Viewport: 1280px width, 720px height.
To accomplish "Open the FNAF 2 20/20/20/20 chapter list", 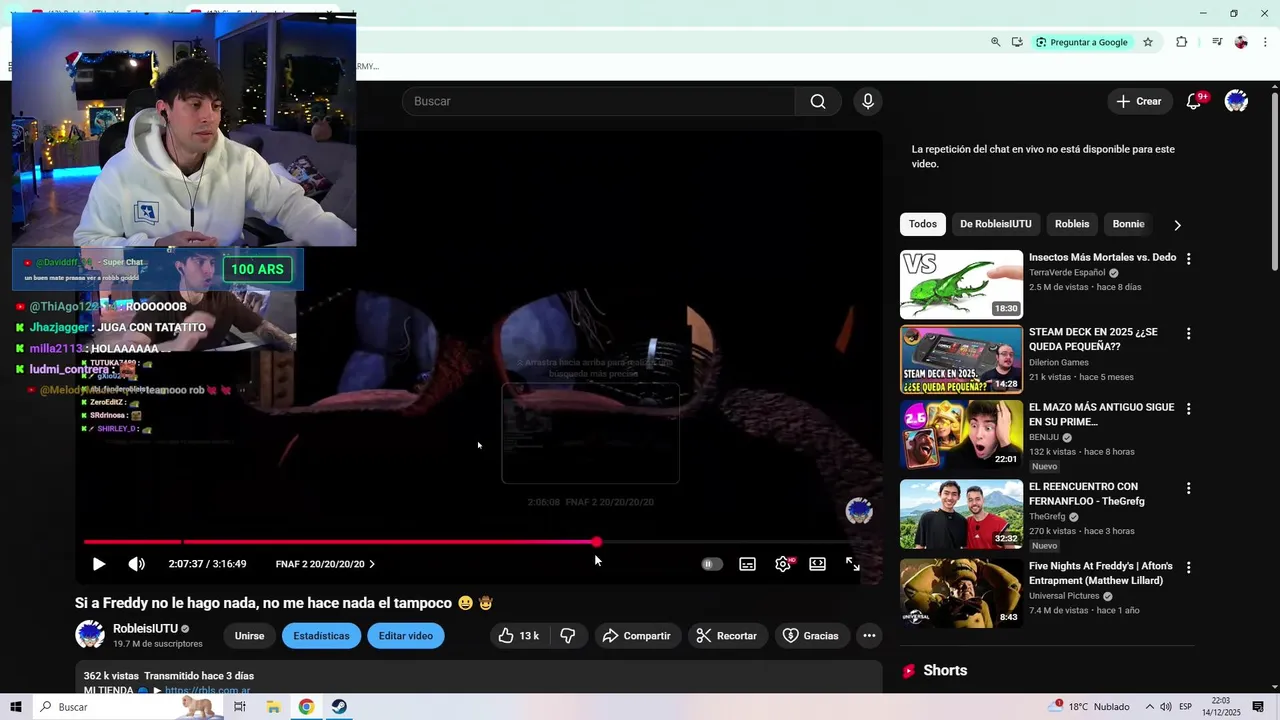I will (x=325, y=564).
